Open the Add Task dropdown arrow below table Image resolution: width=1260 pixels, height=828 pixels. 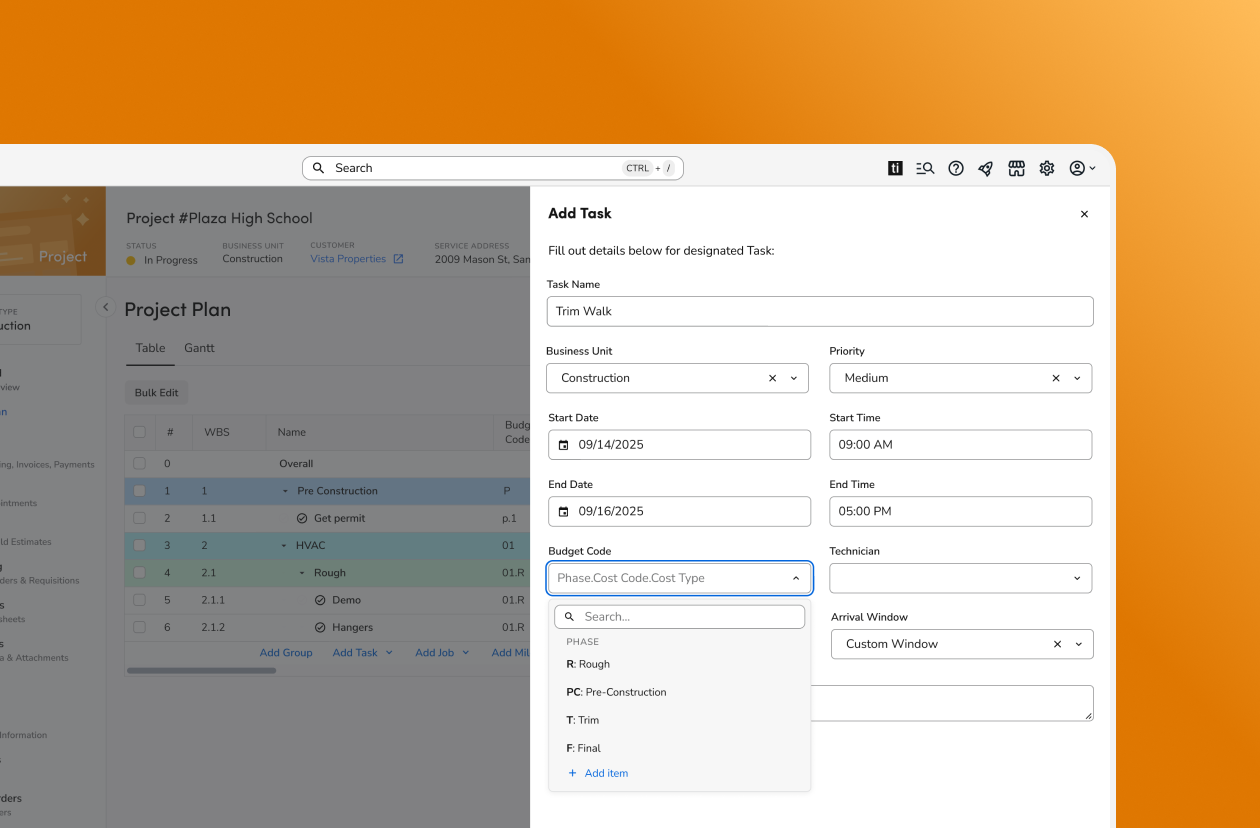click(389, 653)
